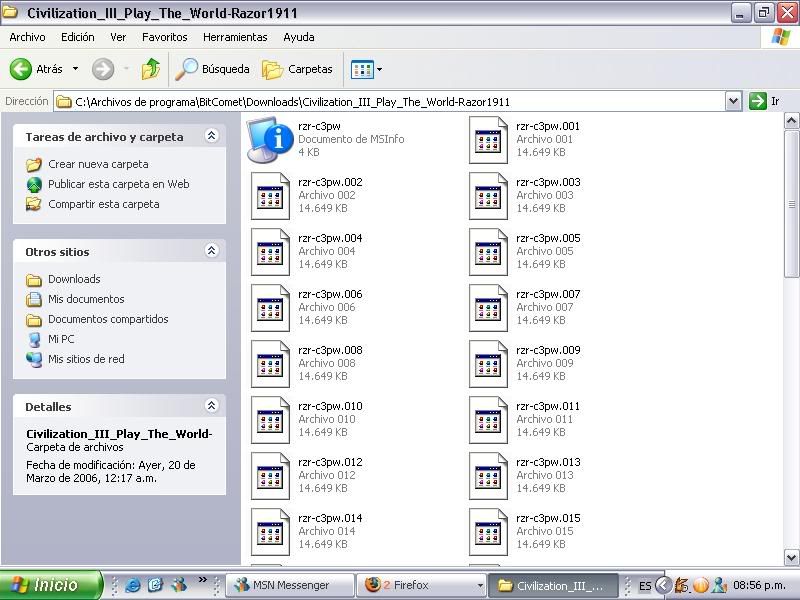Go back with the Atrás button
The width and height of the screenshot is (800, 600).
point(36,69)
